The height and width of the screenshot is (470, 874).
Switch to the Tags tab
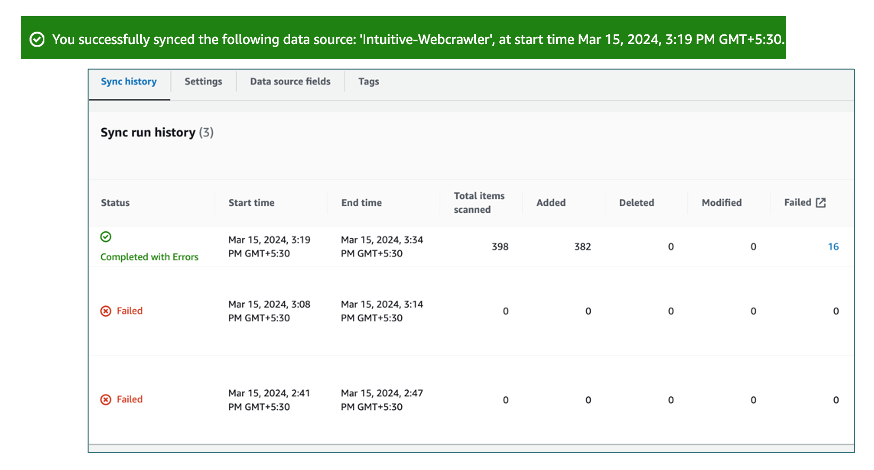(x=369, y=82)
